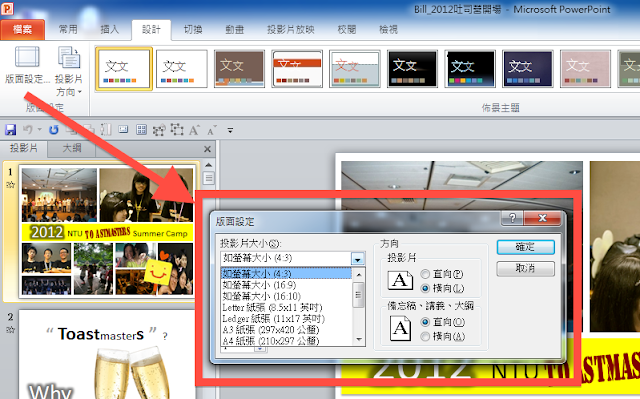Switch to the 切換 Transitions tab
Screen dimensions: 640x399
193,29
